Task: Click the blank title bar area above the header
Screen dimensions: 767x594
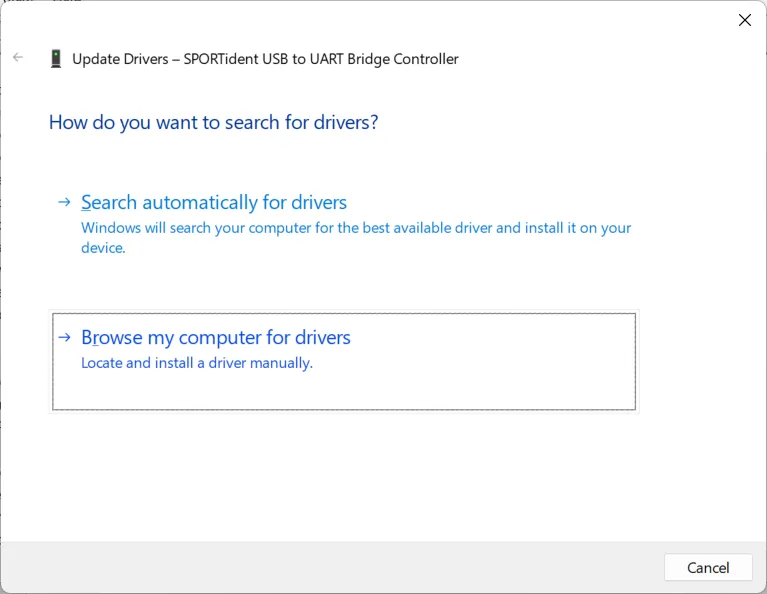Action: (380, 20)
